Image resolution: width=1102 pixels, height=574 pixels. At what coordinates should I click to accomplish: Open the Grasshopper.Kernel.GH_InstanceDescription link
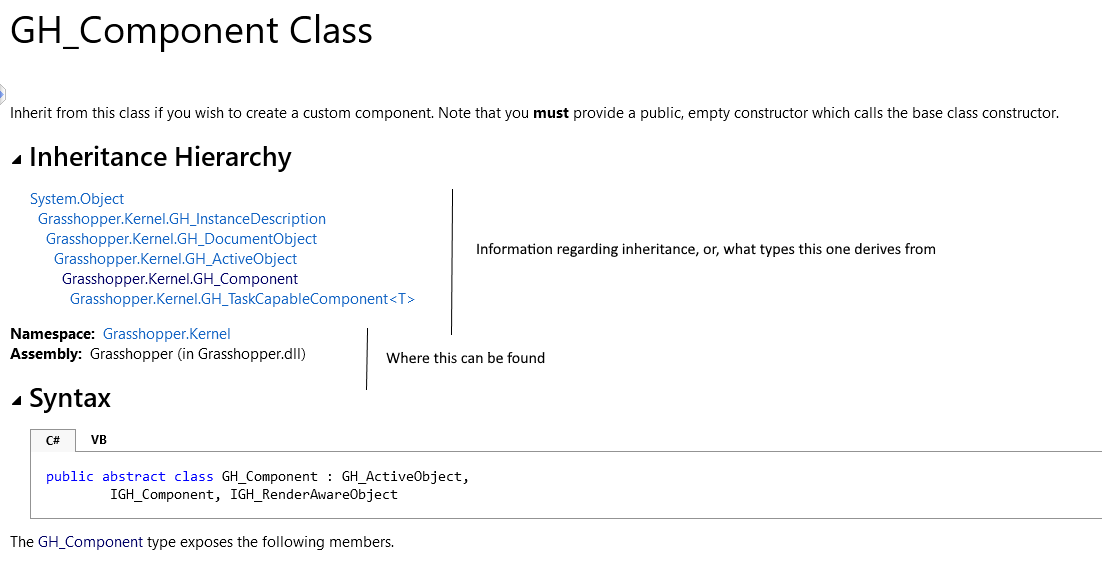pos(182,219)
